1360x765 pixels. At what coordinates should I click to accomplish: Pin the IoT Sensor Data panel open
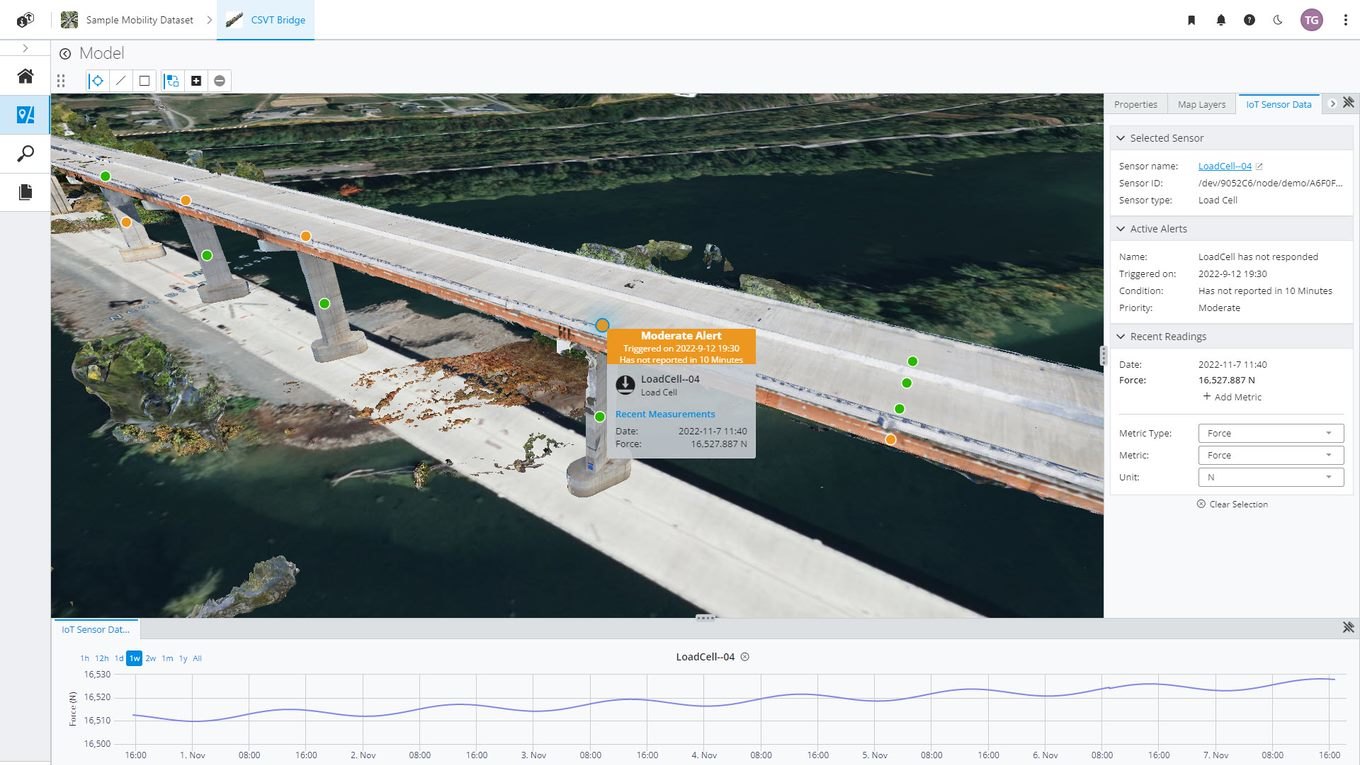(1348, 102)
